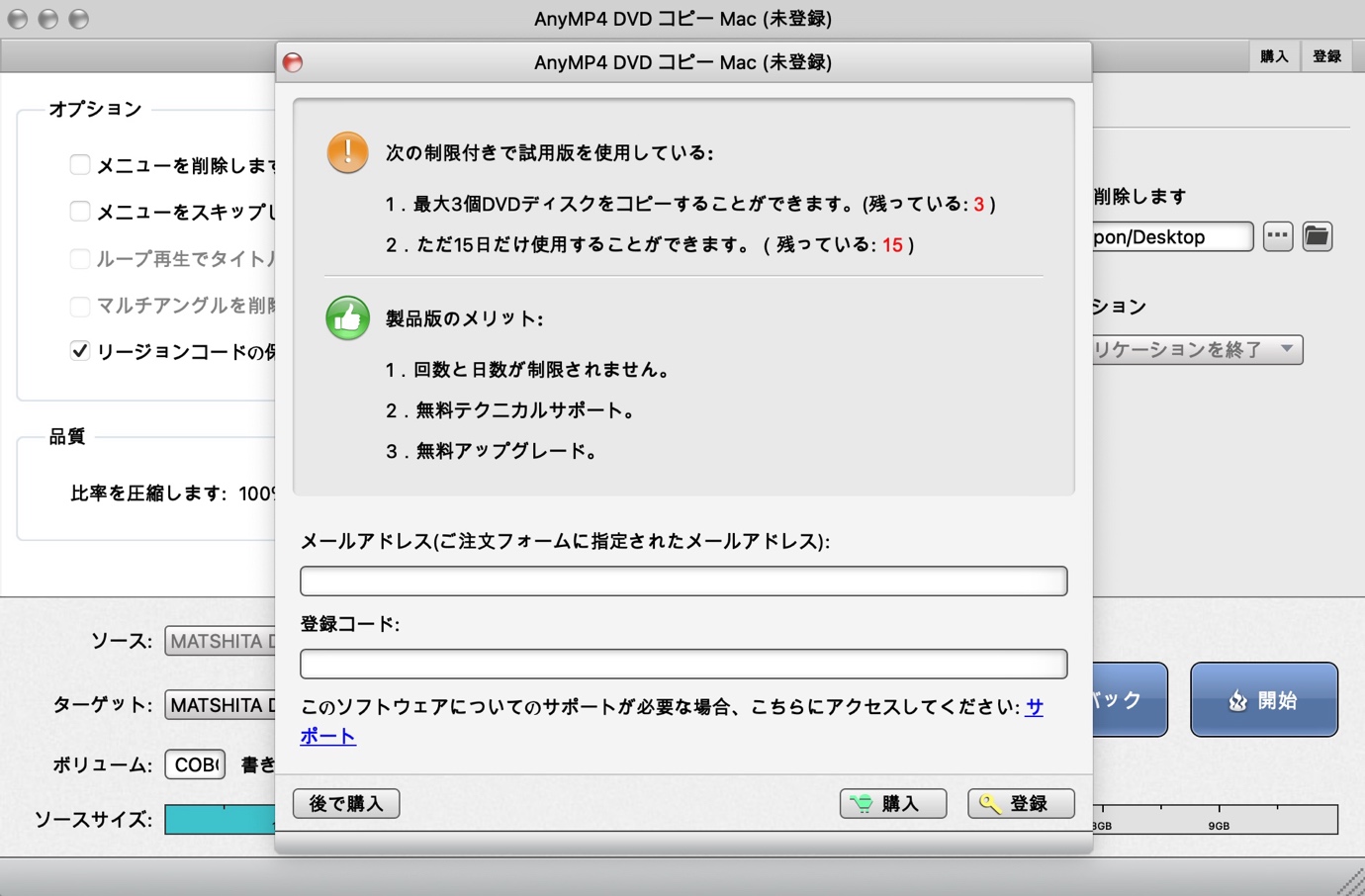Click 比率を圧縮します label
Viewport: 1365px width, 896px height.
148,493
